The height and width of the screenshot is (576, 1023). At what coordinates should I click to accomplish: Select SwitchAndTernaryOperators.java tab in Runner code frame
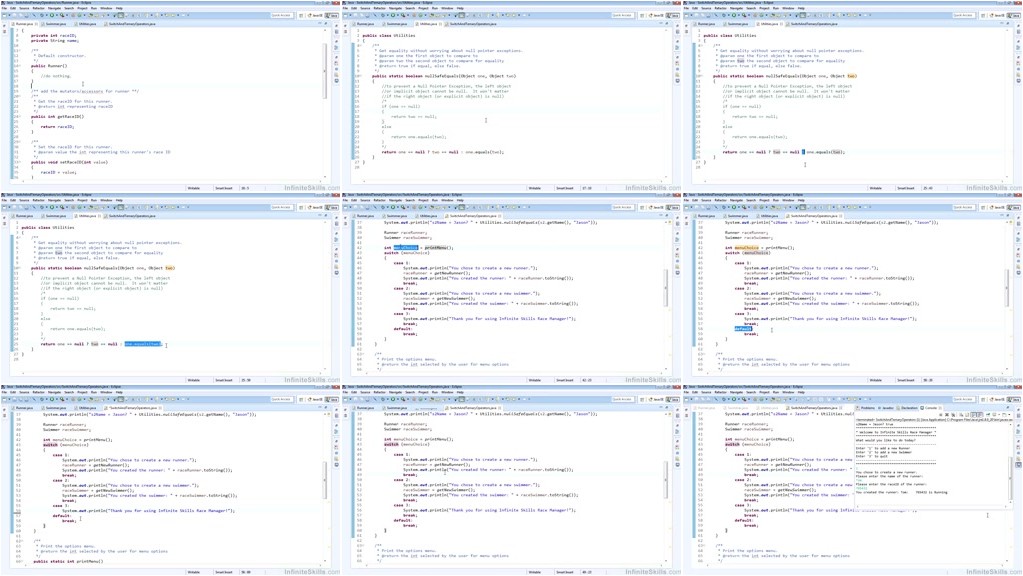point(130,23)
